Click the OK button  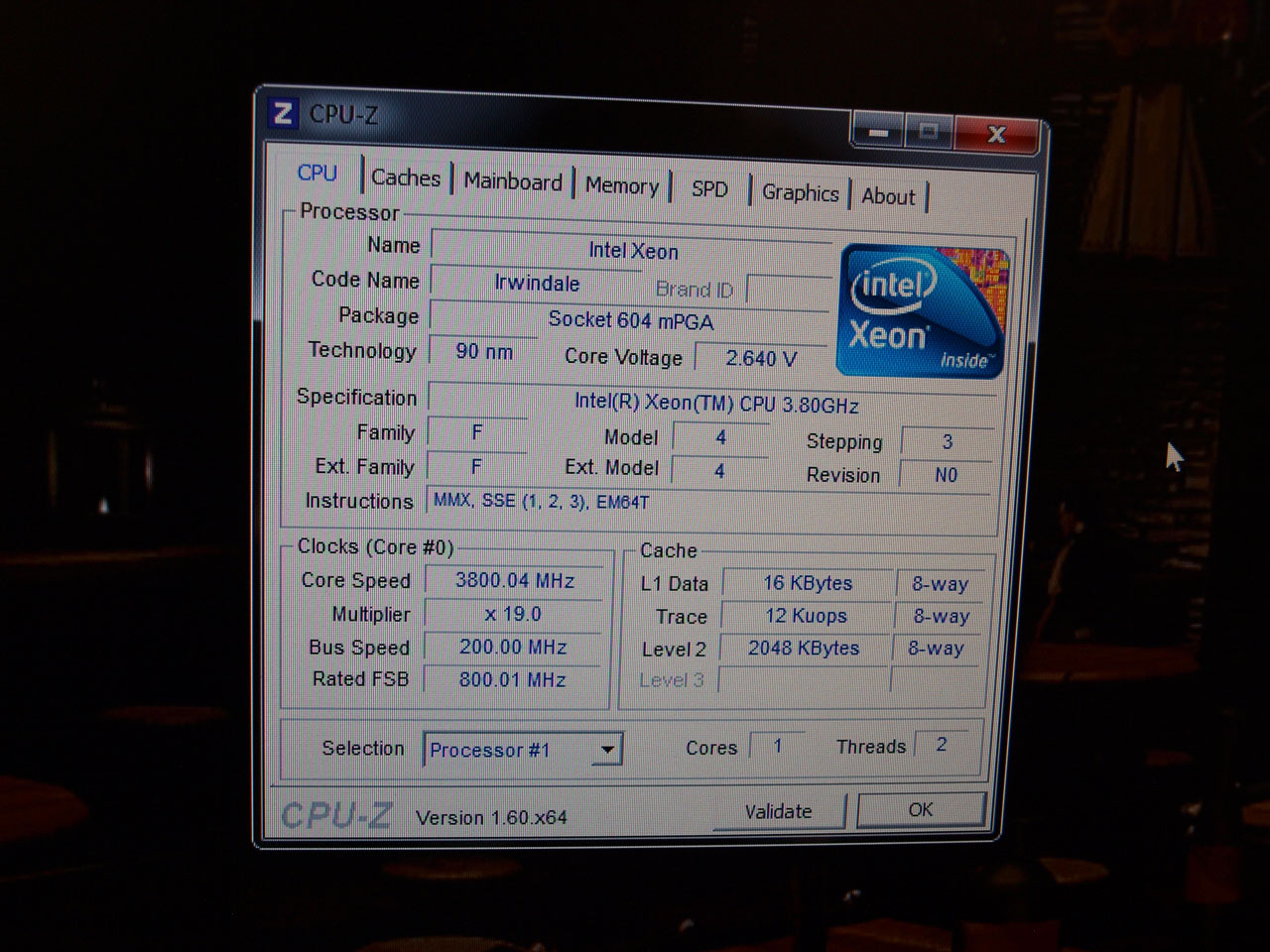921,810
